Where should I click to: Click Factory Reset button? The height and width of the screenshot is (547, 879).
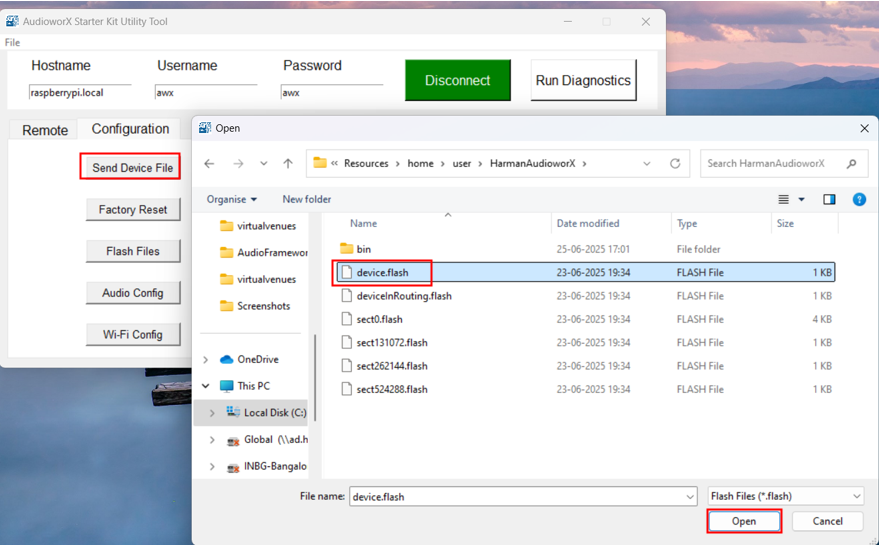coord(133,210)
